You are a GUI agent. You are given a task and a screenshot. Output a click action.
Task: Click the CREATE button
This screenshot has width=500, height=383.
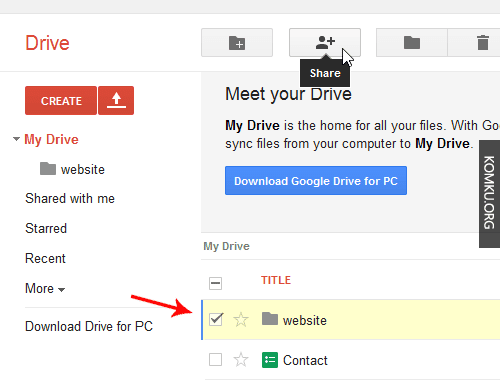pos(61,101)
